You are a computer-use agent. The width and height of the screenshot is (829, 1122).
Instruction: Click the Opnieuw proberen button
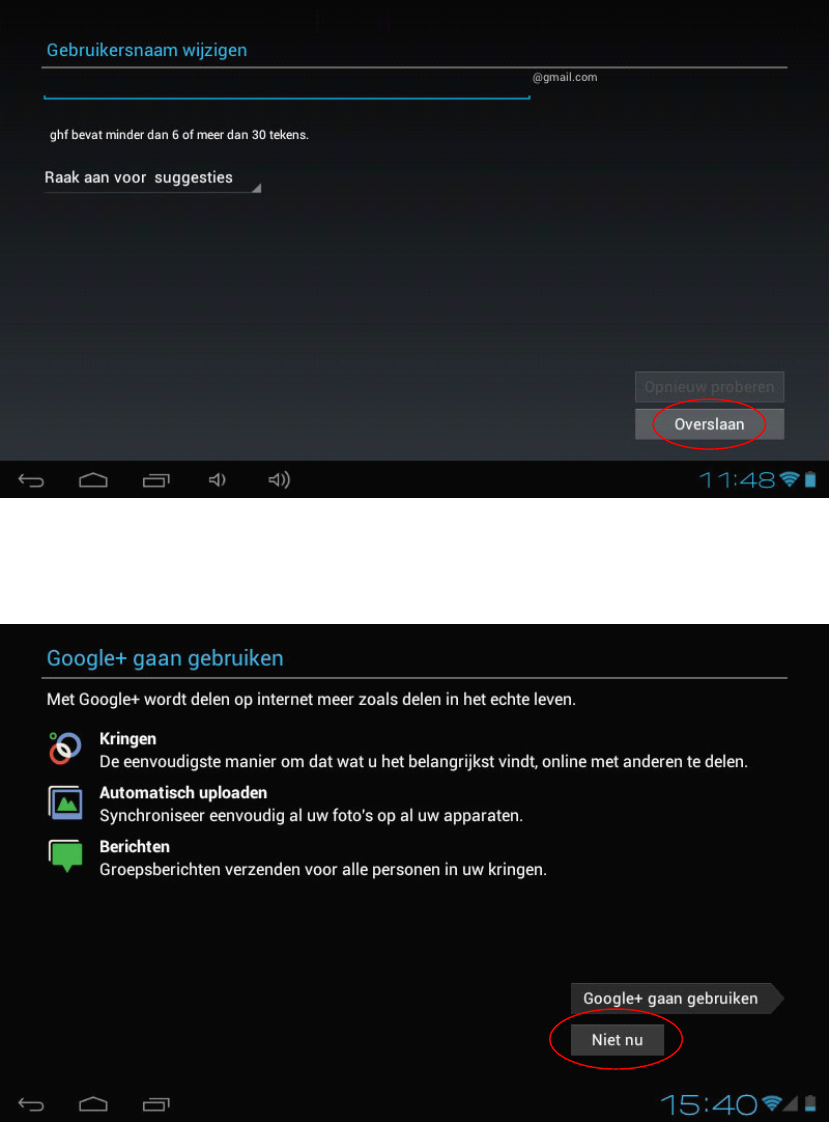tap(709, 387)
